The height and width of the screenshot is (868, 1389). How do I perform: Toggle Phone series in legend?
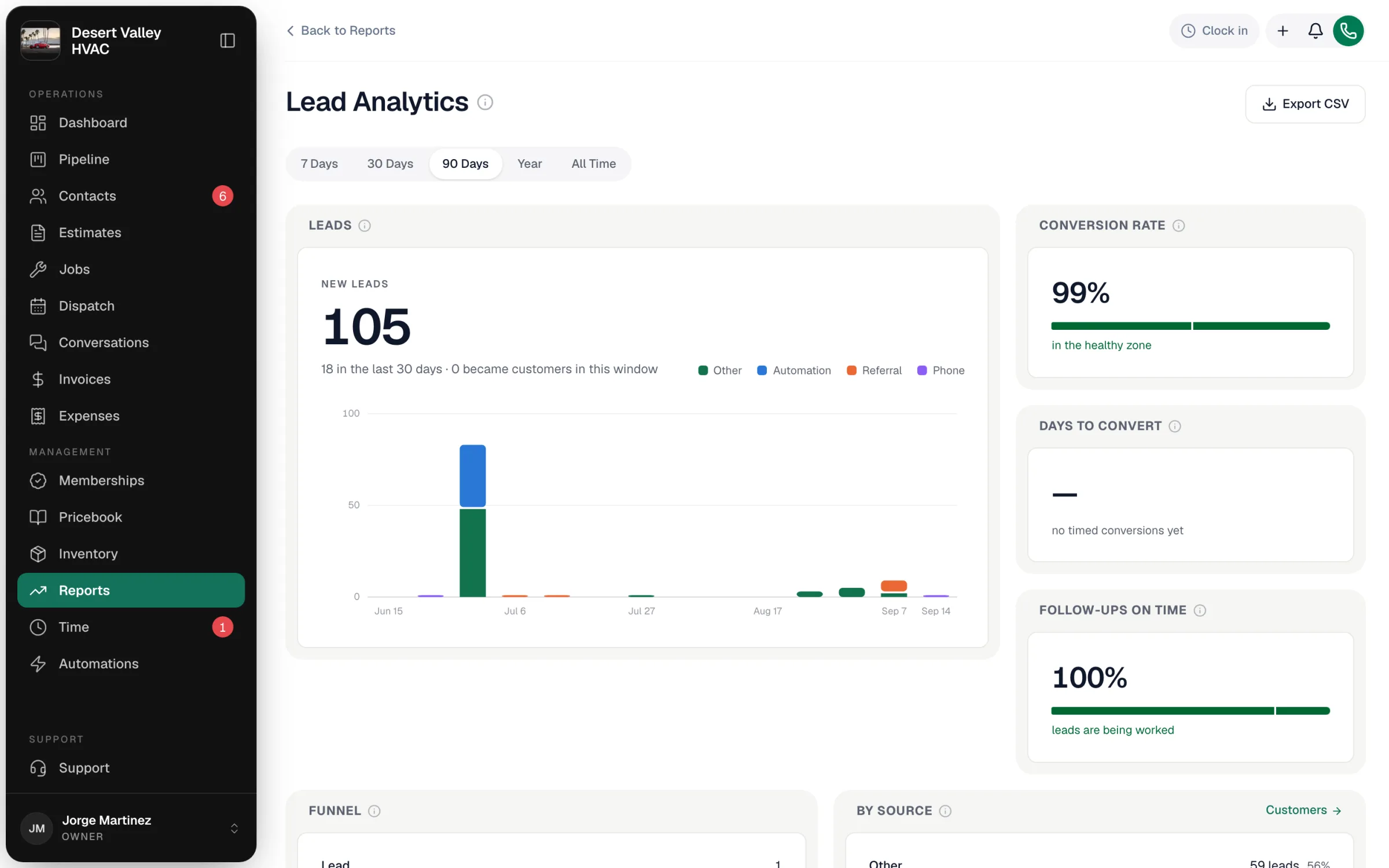pos(941,370)
